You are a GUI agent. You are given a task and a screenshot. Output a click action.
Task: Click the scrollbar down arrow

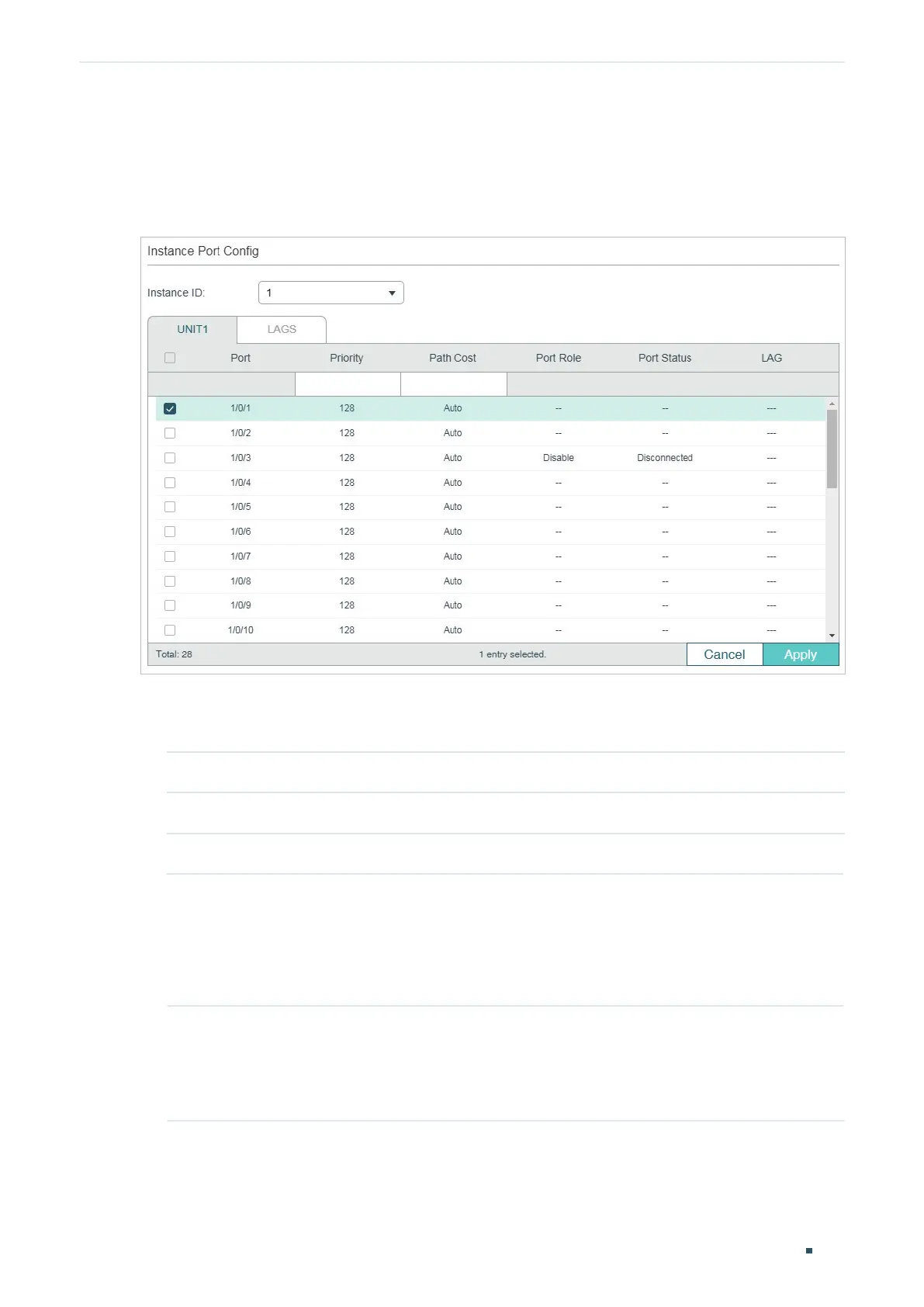coord(832,636)
